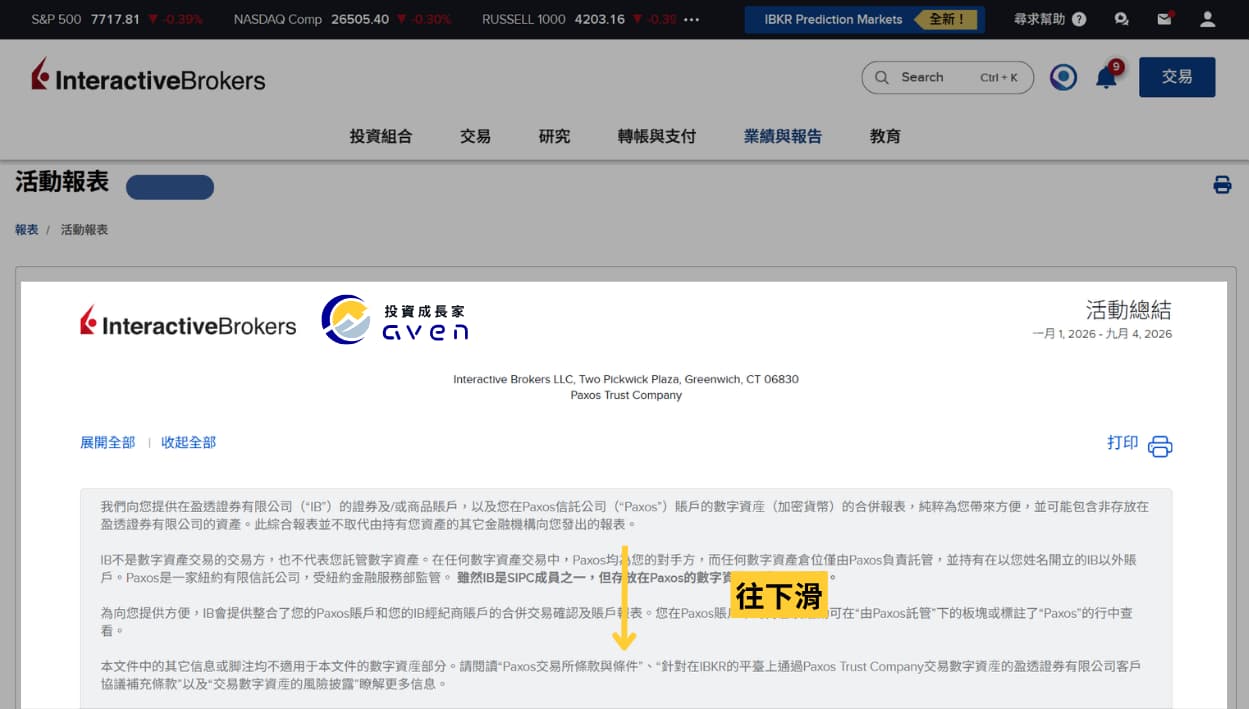Click the 報表 breadcrumb link
Screen dimensions: 1250x709
(27, 229)
